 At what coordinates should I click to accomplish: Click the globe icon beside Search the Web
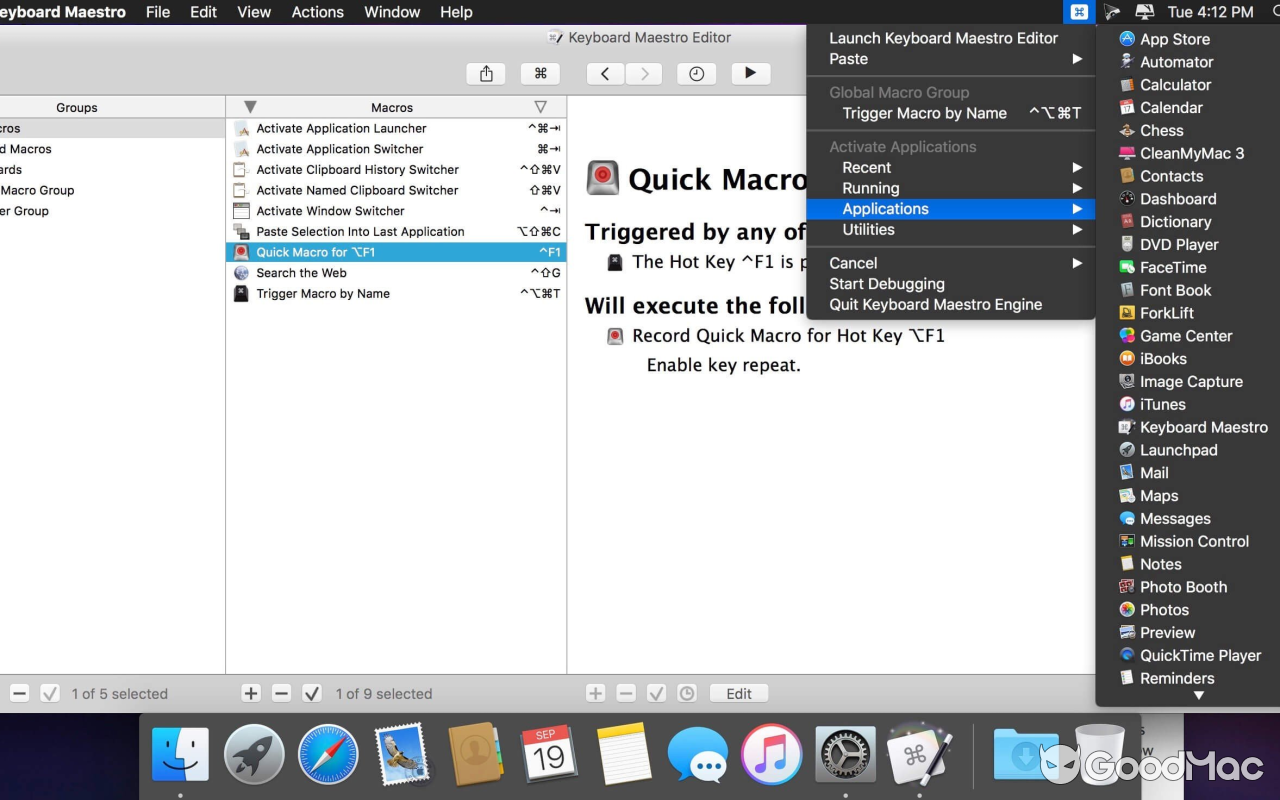(241, 272)
